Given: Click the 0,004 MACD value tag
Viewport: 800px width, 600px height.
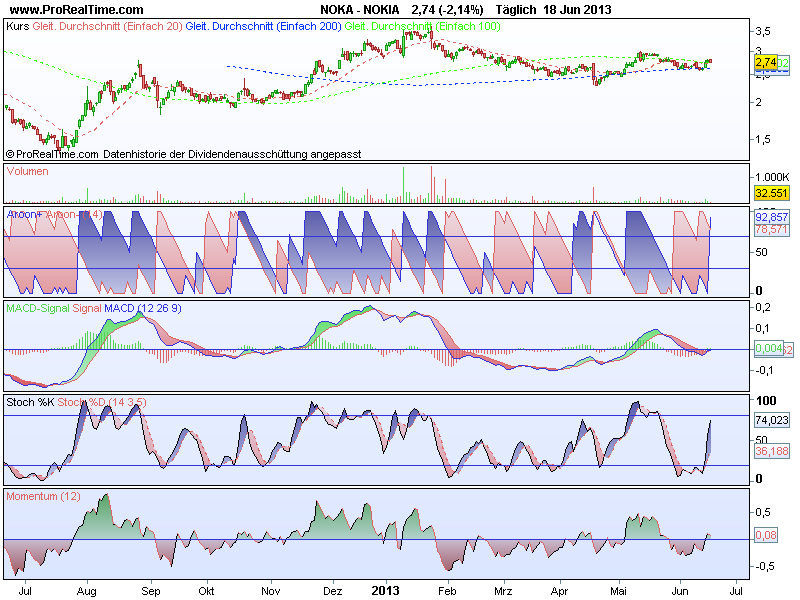Looking at the screenshot, I should pos(768,348).
